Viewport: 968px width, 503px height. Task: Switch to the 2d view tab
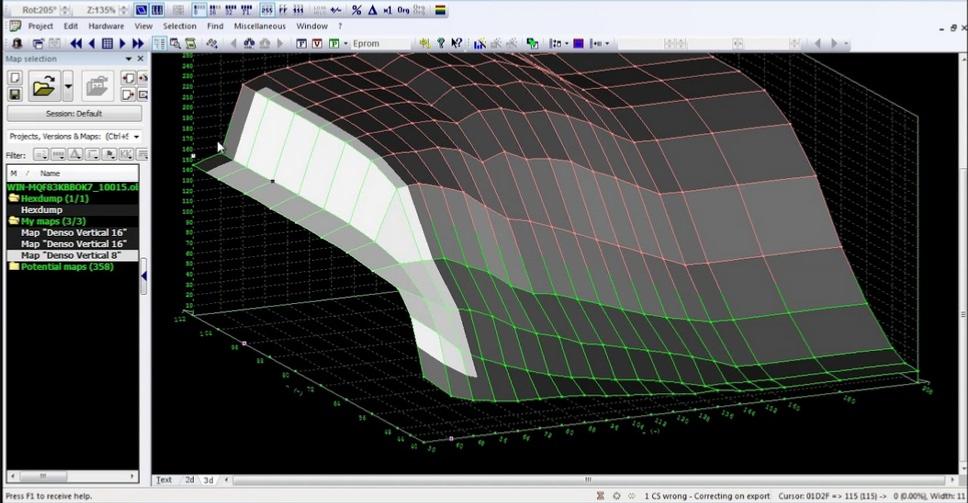coord(190,480)
